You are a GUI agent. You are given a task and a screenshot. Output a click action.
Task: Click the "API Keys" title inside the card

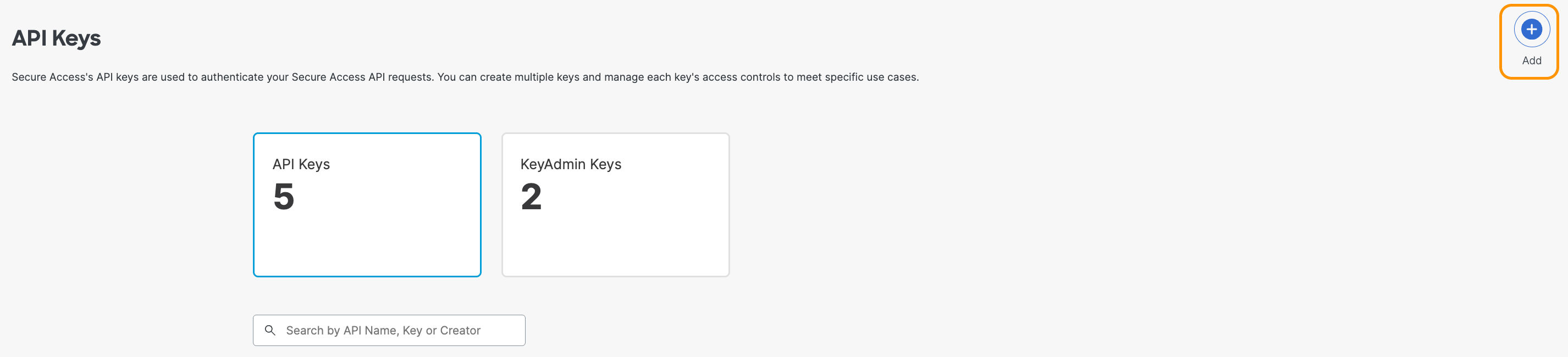(x=301, y=164)
